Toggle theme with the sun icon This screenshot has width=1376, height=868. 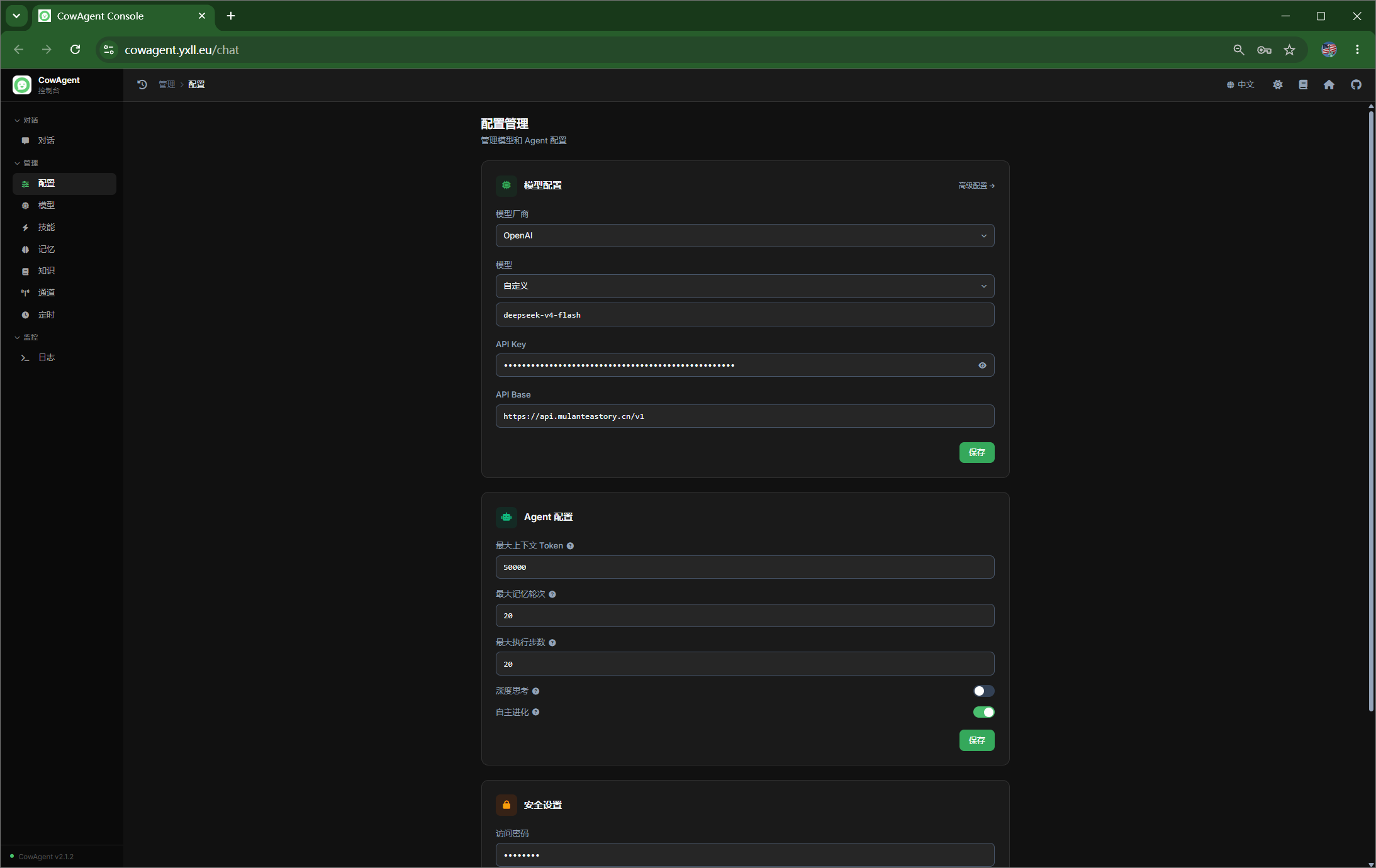pyautogui.click(x=1277, y=84)
